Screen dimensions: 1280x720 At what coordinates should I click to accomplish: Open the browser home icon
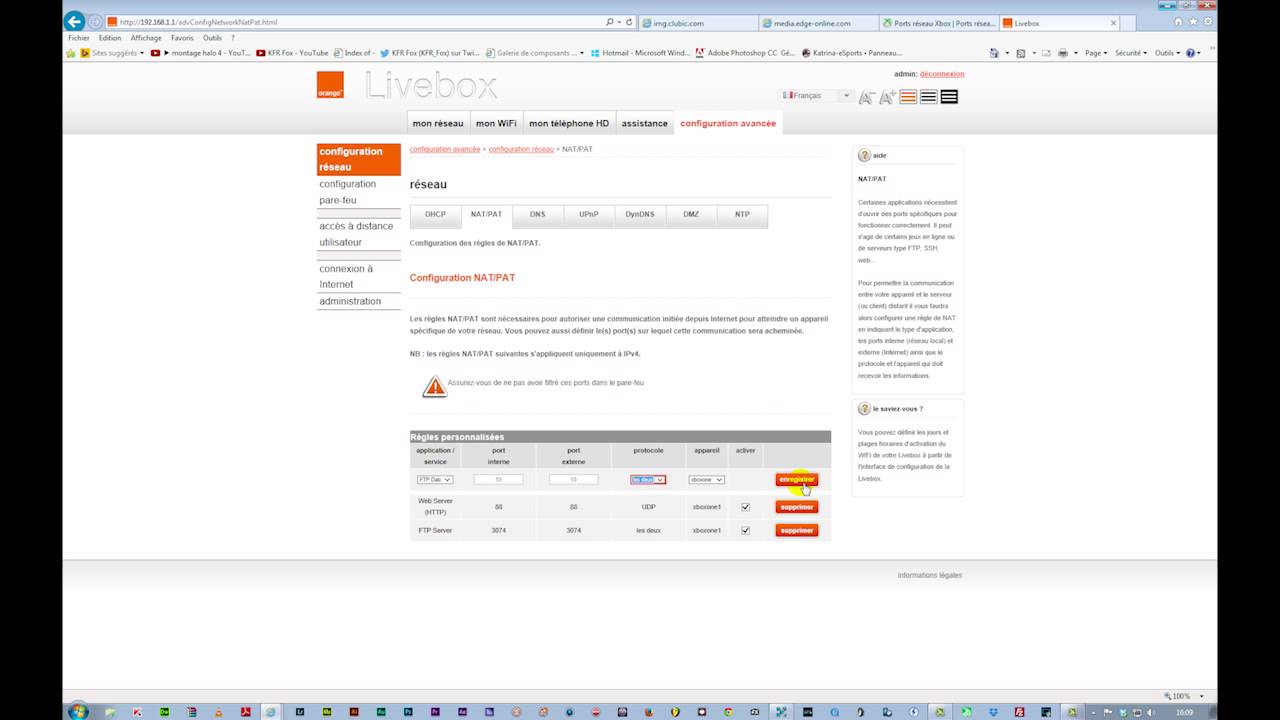coord(1179,22)
